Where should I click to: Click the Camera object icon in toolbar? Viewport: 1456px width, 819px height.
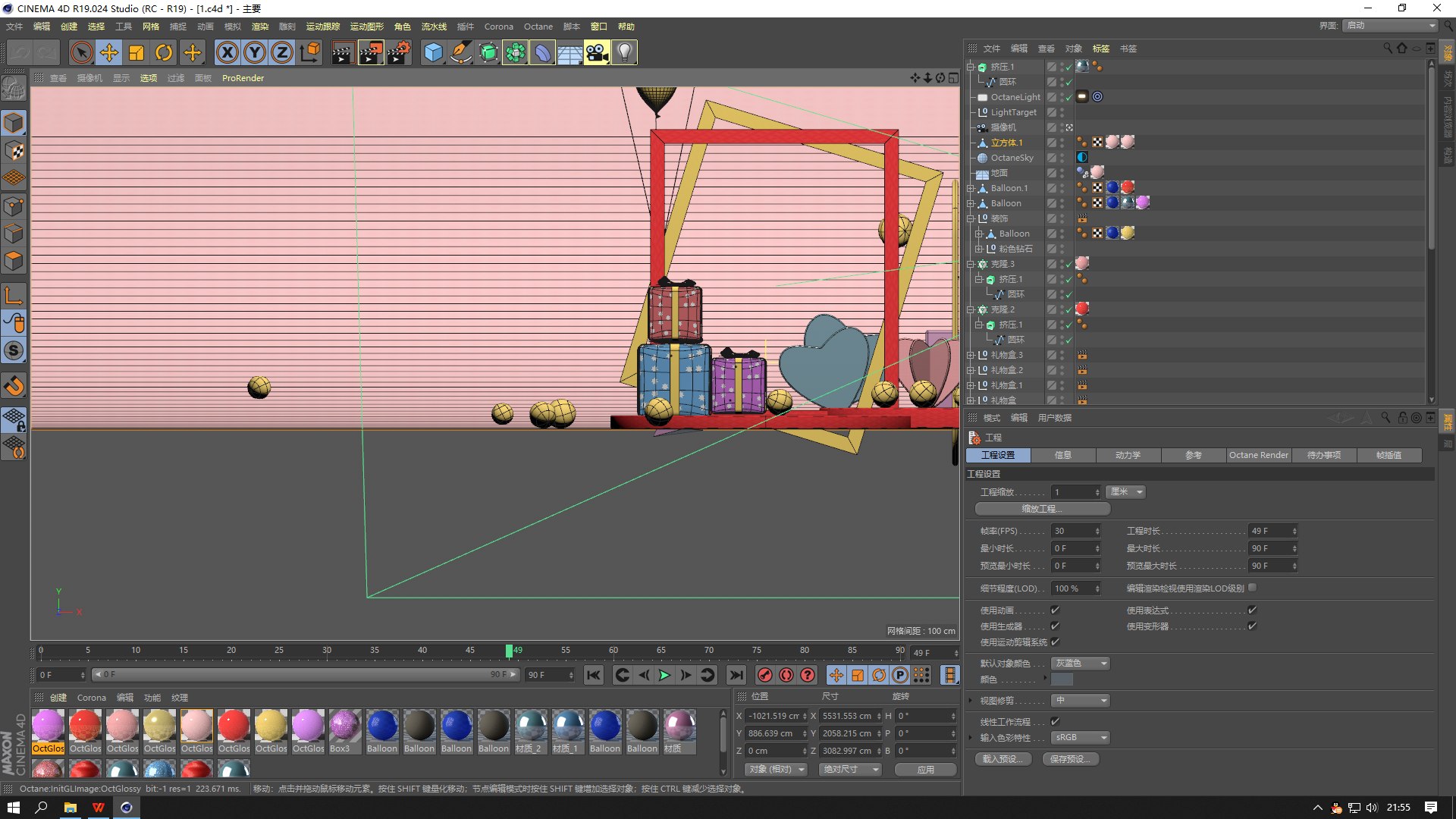tap(597, 52)
